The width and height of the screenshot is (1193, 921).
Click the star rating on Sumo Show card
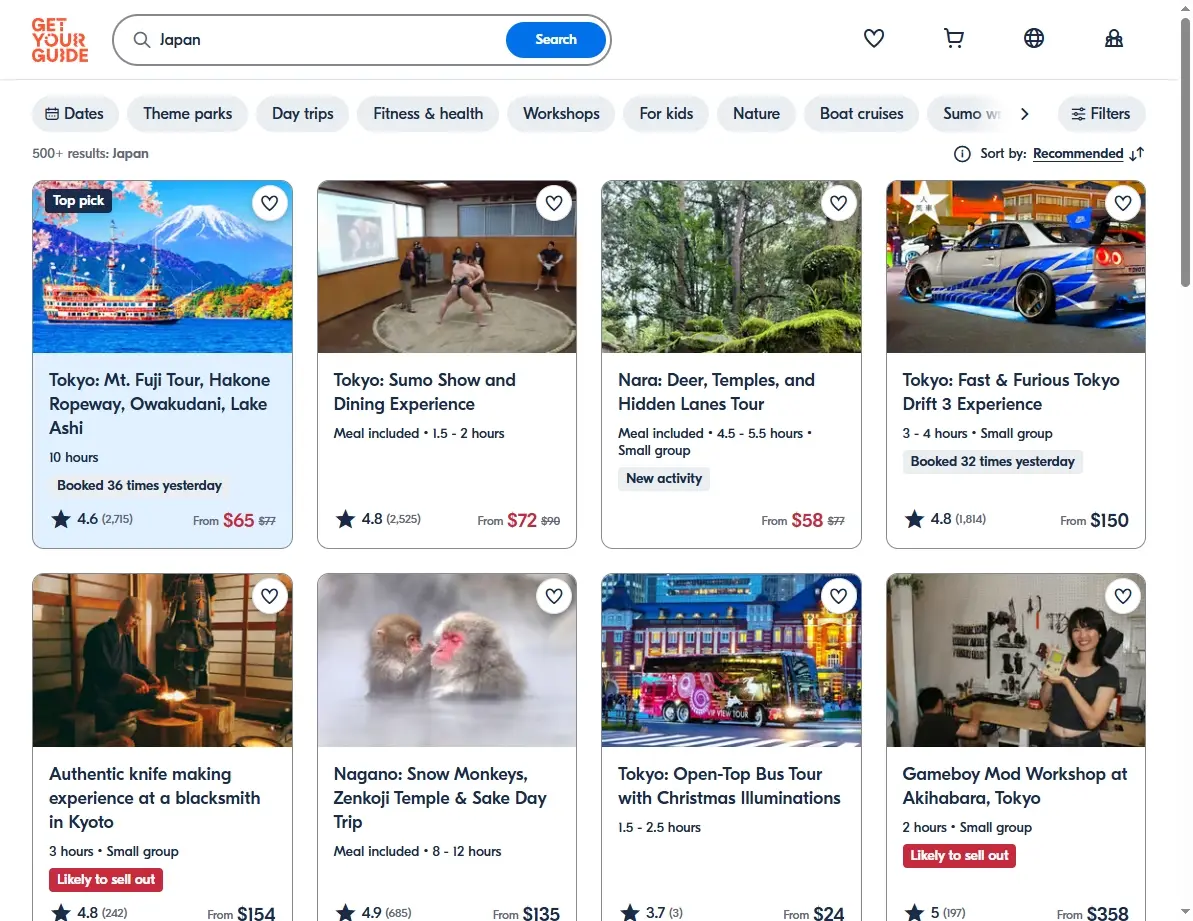377,519
